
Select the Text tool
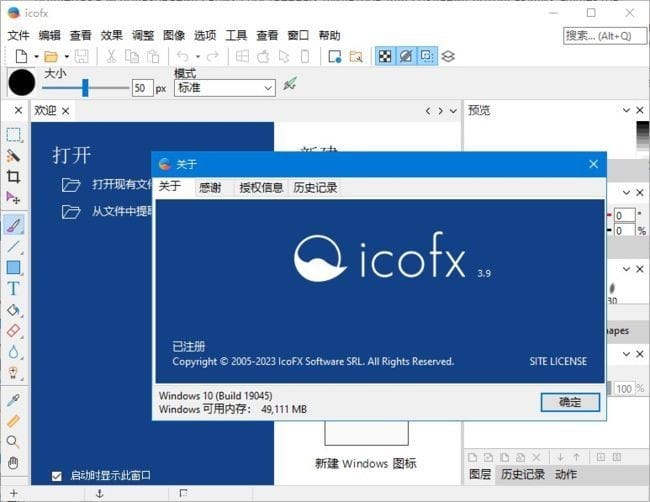[13, 289]
